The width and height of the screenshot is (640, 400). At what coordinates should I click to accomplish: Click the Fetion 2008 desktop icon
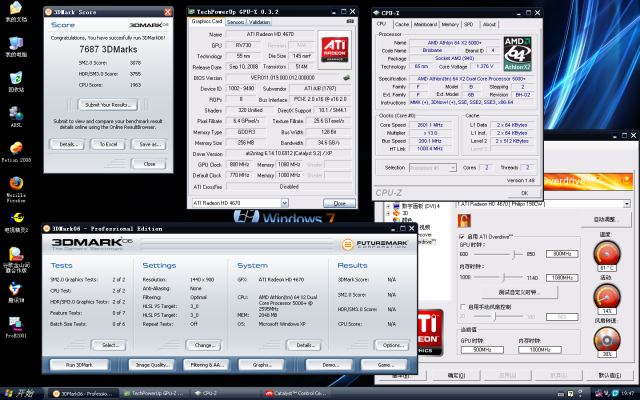coord(15,146)
